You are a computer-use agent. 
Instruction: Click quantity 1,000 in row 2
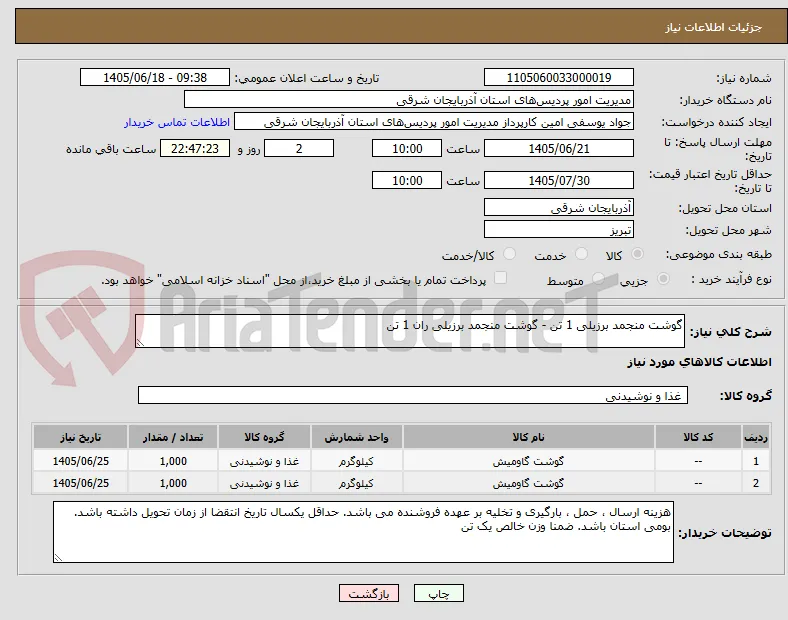pos(173,483)
